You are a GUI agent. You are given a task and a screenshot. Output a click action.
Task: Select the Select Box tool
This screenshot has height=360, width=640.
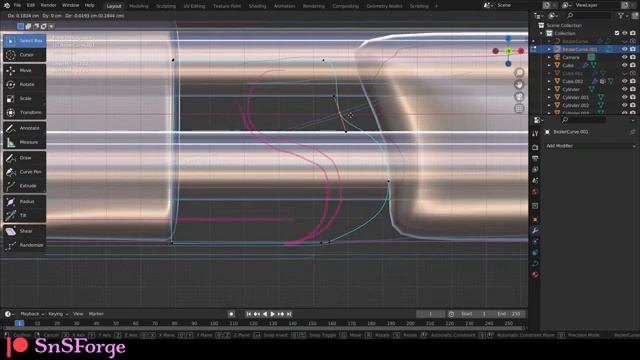pyautogui.click(x=24, y=41)
